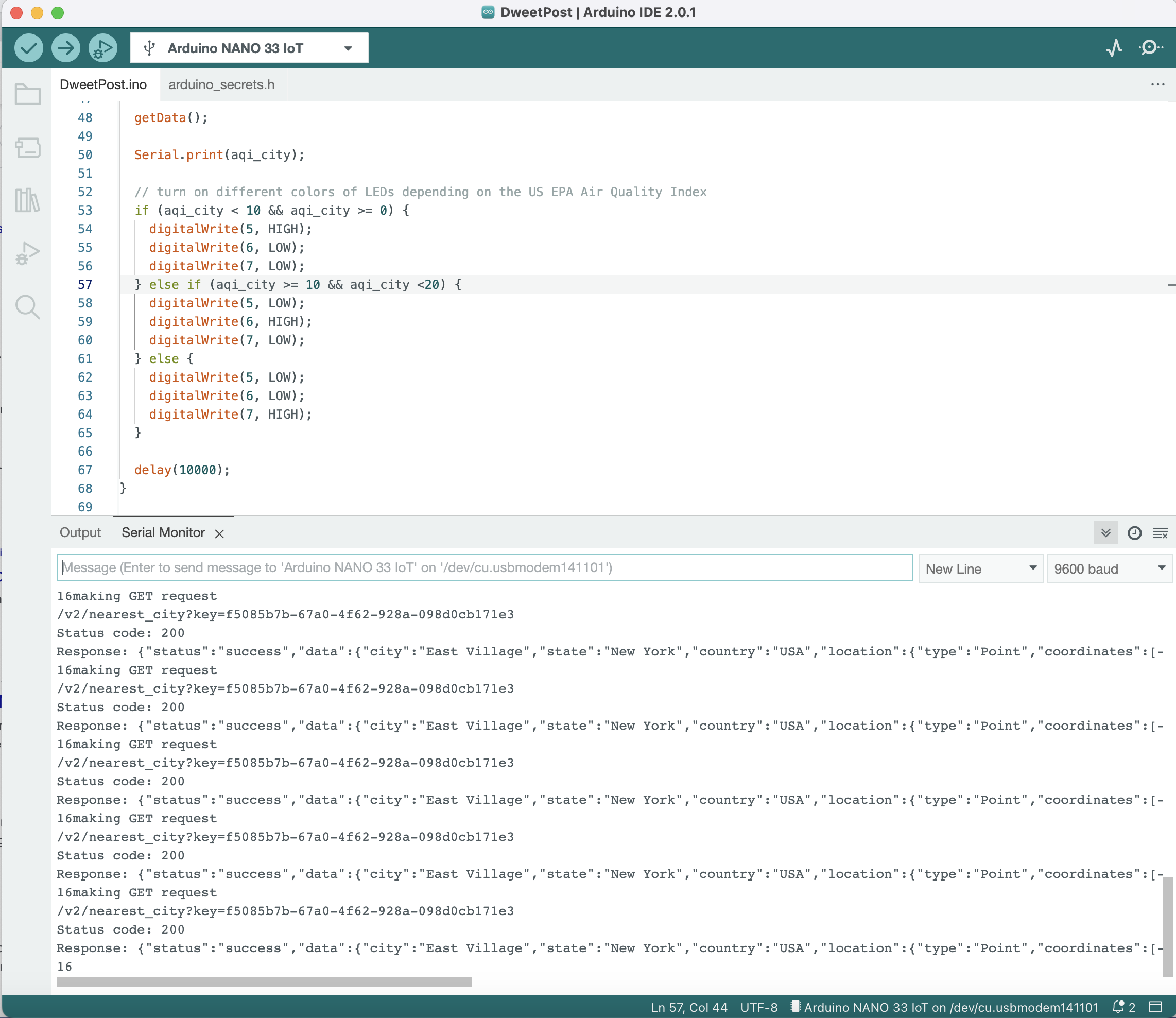
Task: Switch to the Output panel tab
Action: click(x=80, y=533)
